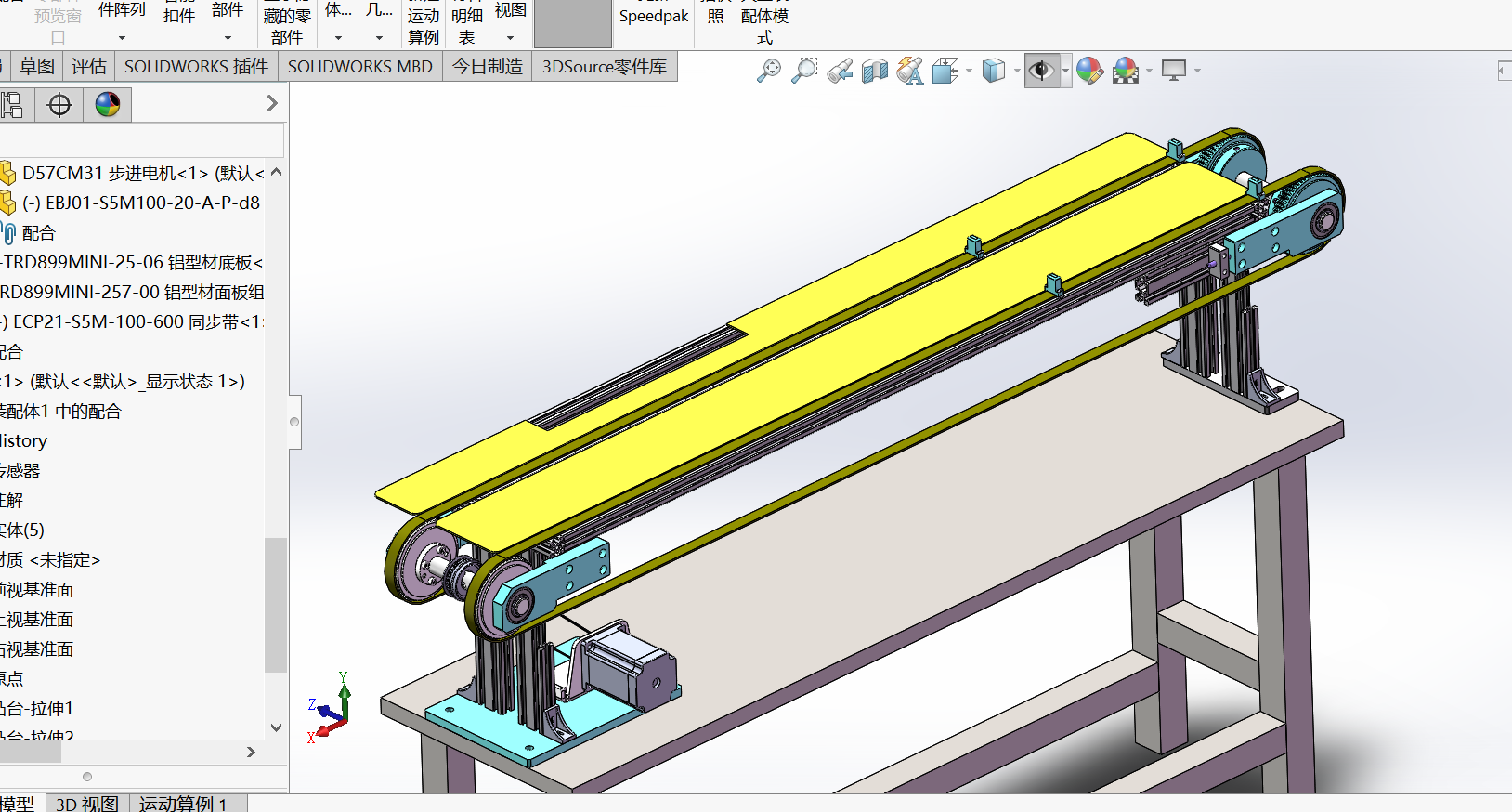Activate the Zoom to Area tool
The image size is (1512, 812).
coord(804,71)
